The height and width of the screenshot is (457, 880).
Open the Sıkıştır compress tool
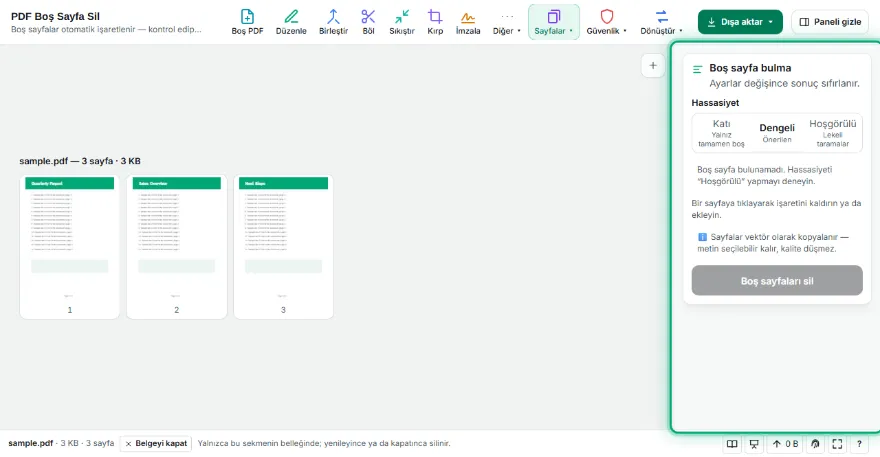point(402,22)
